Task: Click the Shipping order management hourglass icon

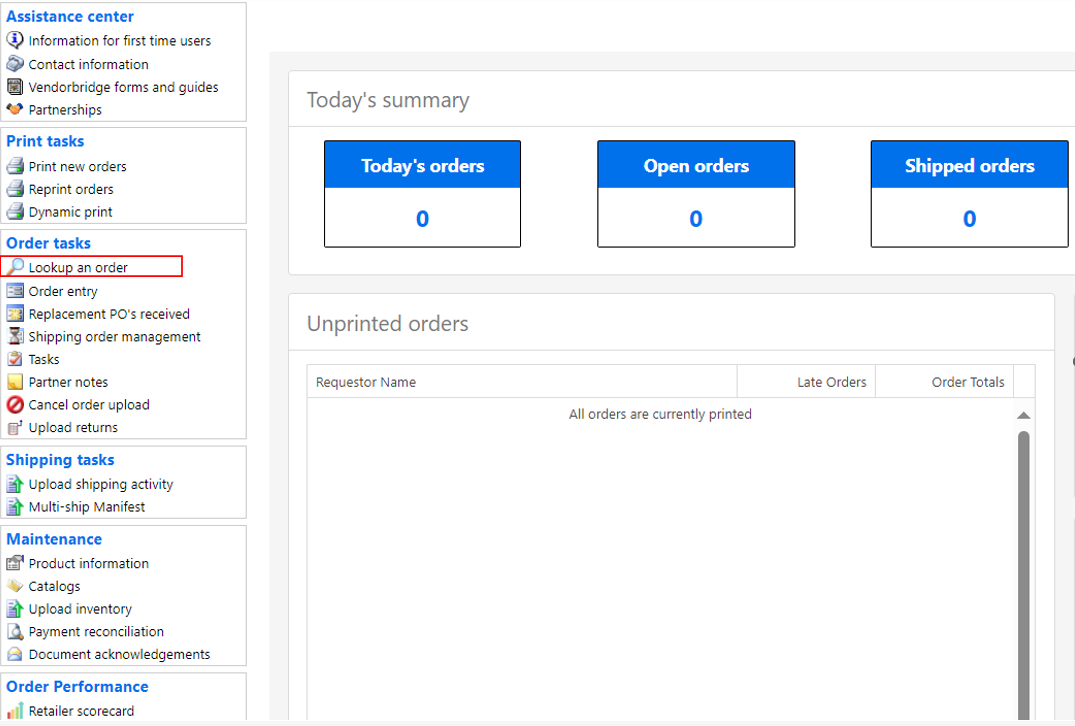Action: pyautogui.click(x=15, y=336)
